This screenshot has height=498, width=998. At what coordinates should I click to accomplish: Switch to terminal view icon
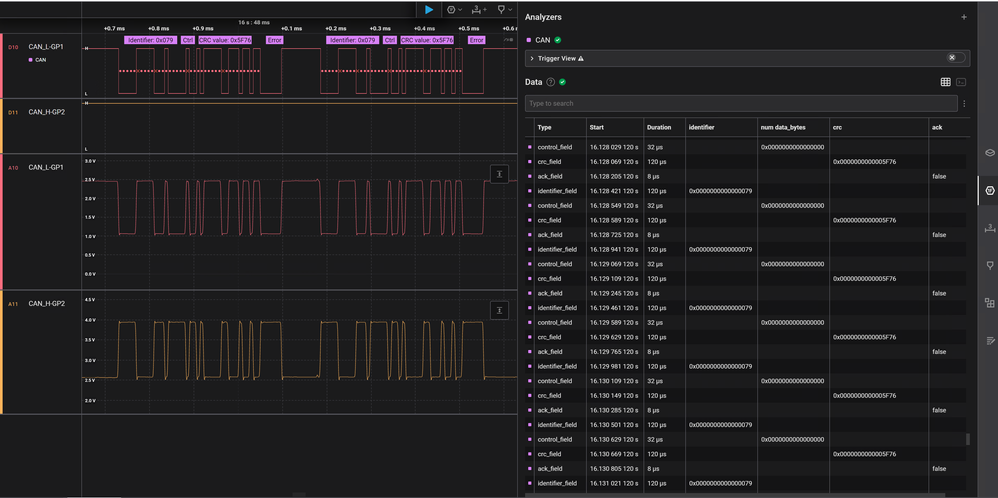[x=961, y=82]
